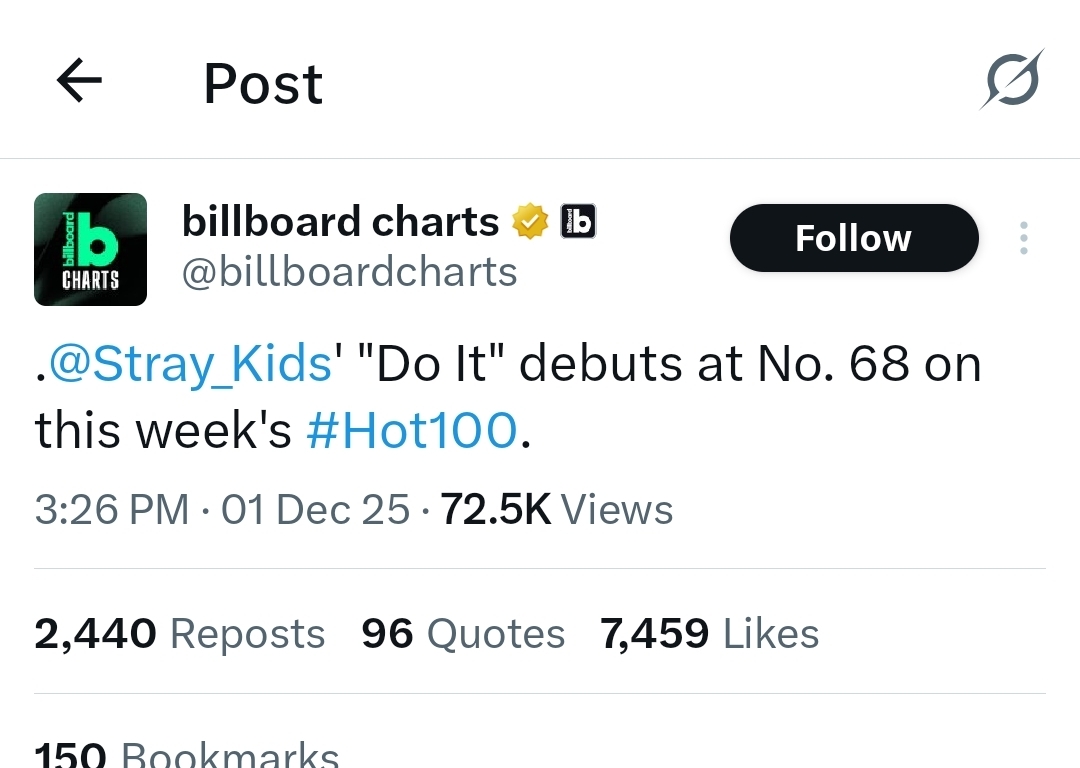Open billboard charts profile picture
This screenshot has height=768, width=1080.
pyautogui.click(x=91, y=249)
